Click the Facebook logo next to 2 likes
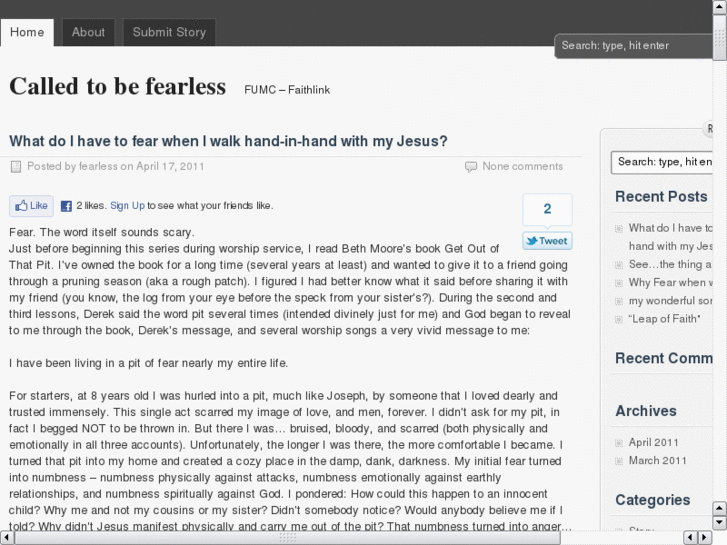Image resolution: width=727 pixels, height=545 pixels. pos(66,206)
